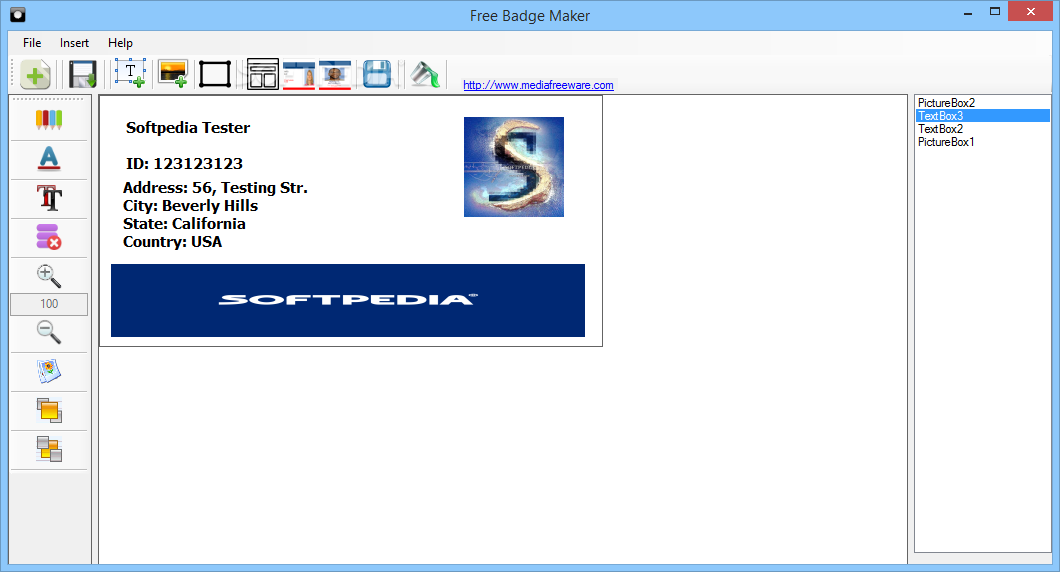The image size is (1060, 572).
Task: Bring item to front layer icon
Action: pos(49,410)
